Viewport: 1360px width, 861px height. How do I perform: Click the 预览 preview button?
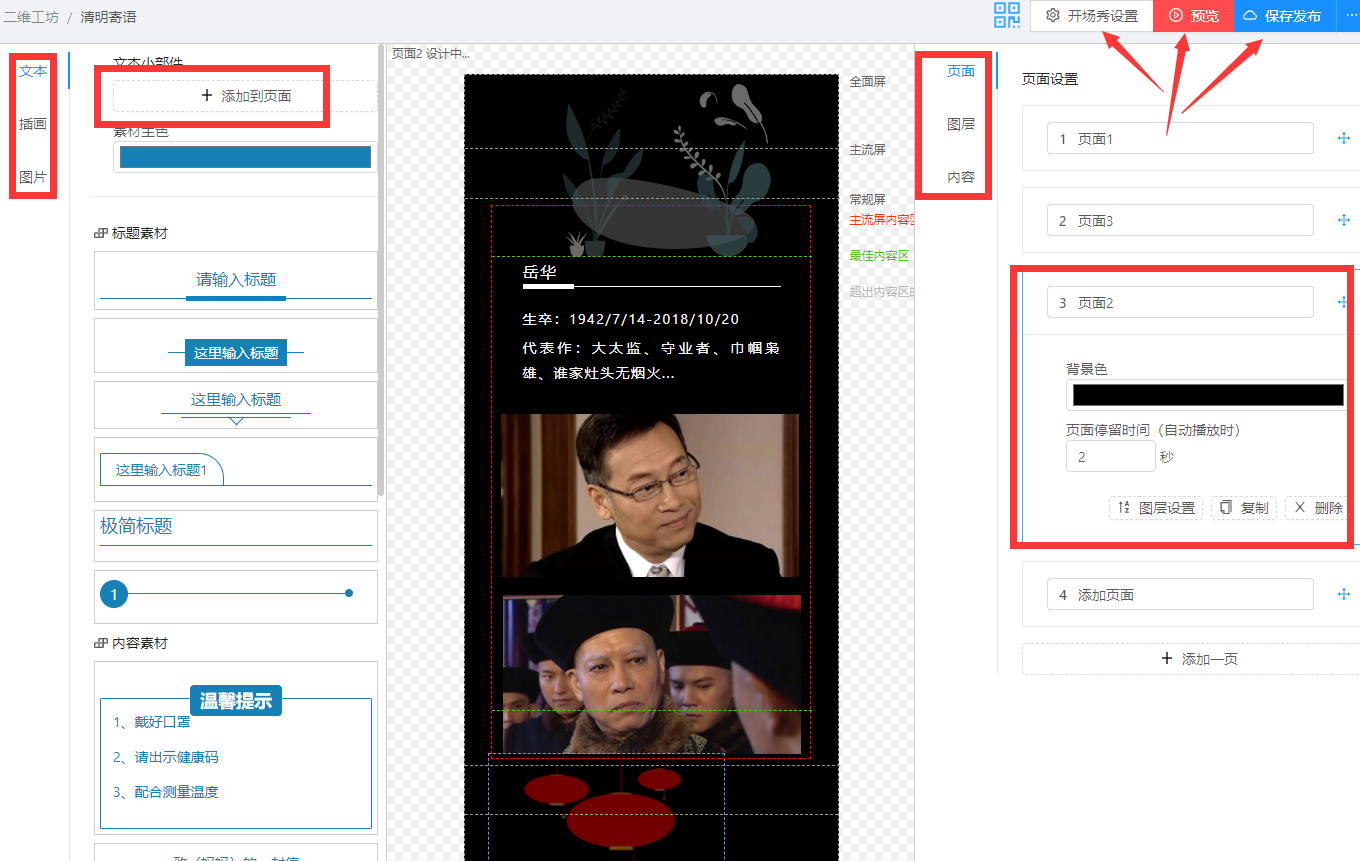tap(1193, 16)
